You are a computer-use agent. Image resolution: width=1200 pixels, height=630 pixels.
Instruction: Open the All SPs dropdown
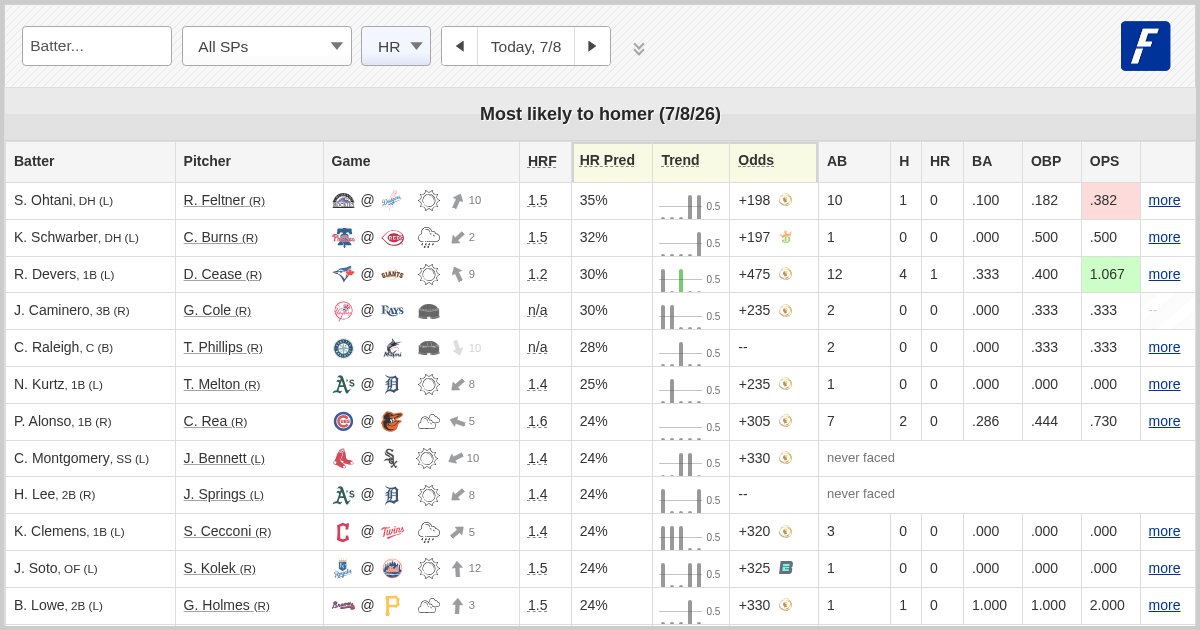point(267,46)
